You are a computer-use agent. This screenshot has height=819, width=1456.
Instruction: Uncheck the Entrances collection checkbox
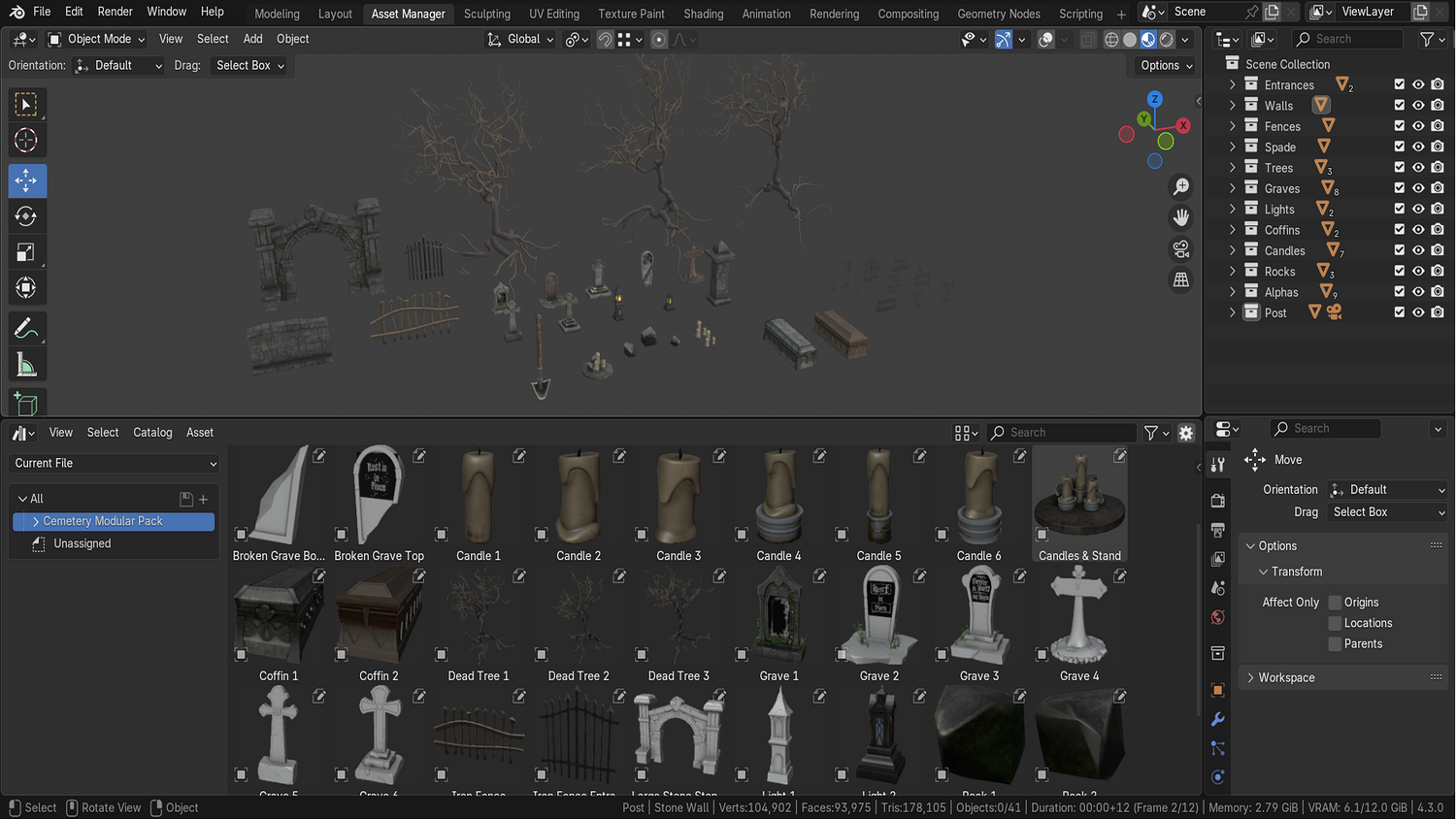click(1400, 84)
